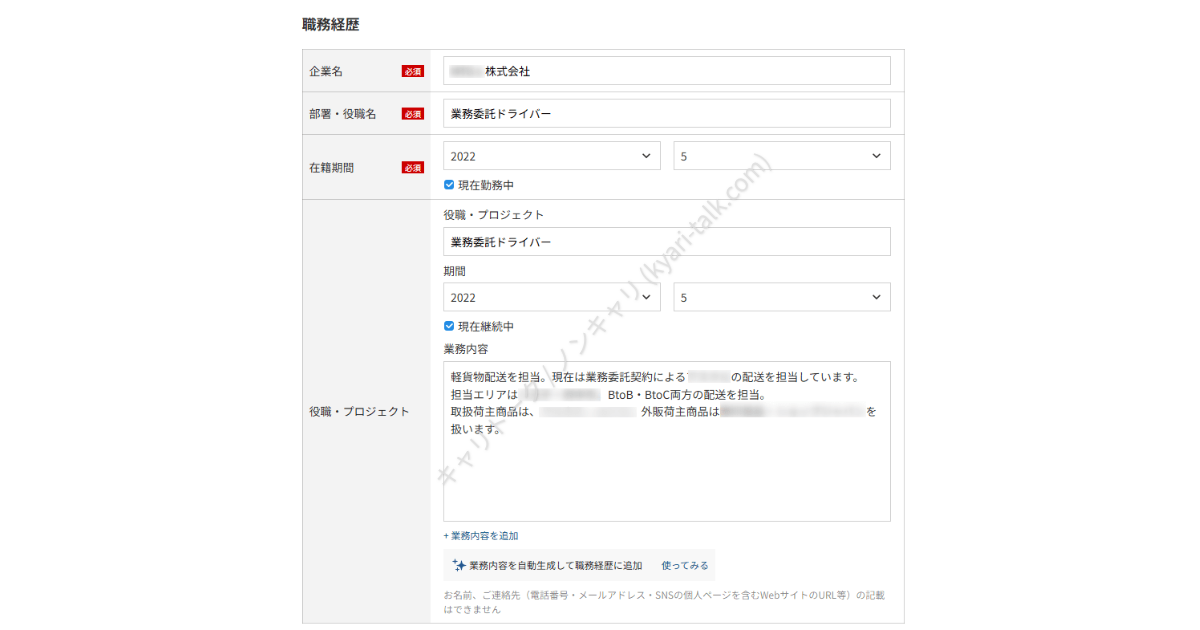The image size is (1200, 630).
Task: Uncheck the 現在継続中 checkbox
Action: (449, 326)
